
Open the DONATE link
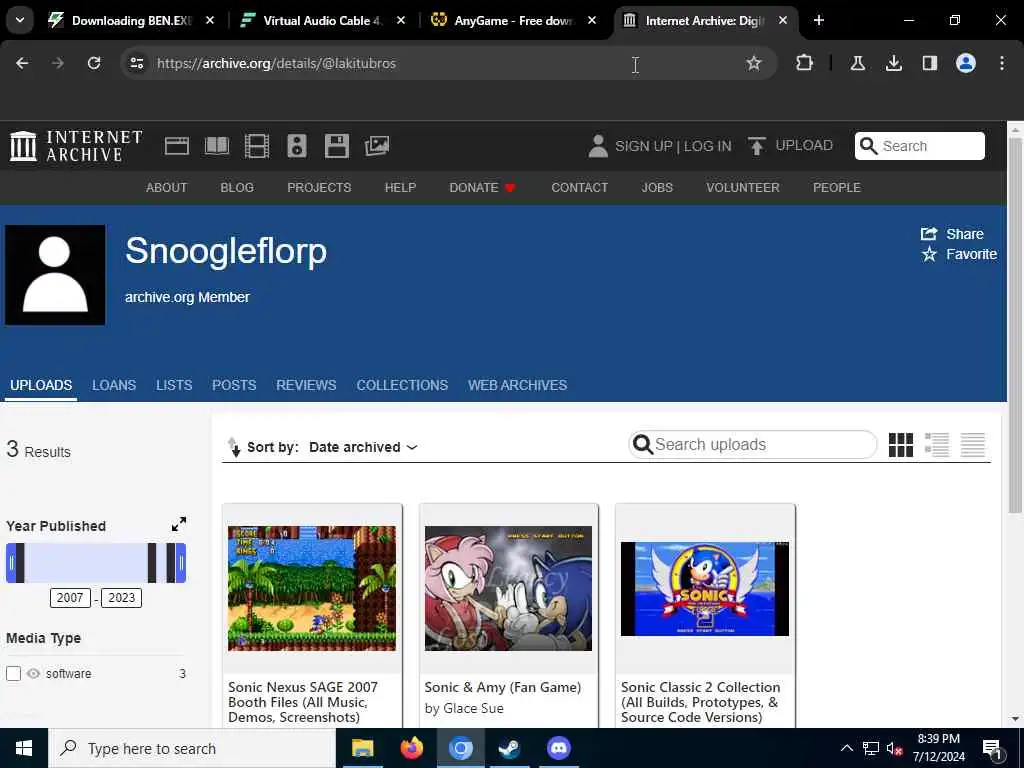483,187
